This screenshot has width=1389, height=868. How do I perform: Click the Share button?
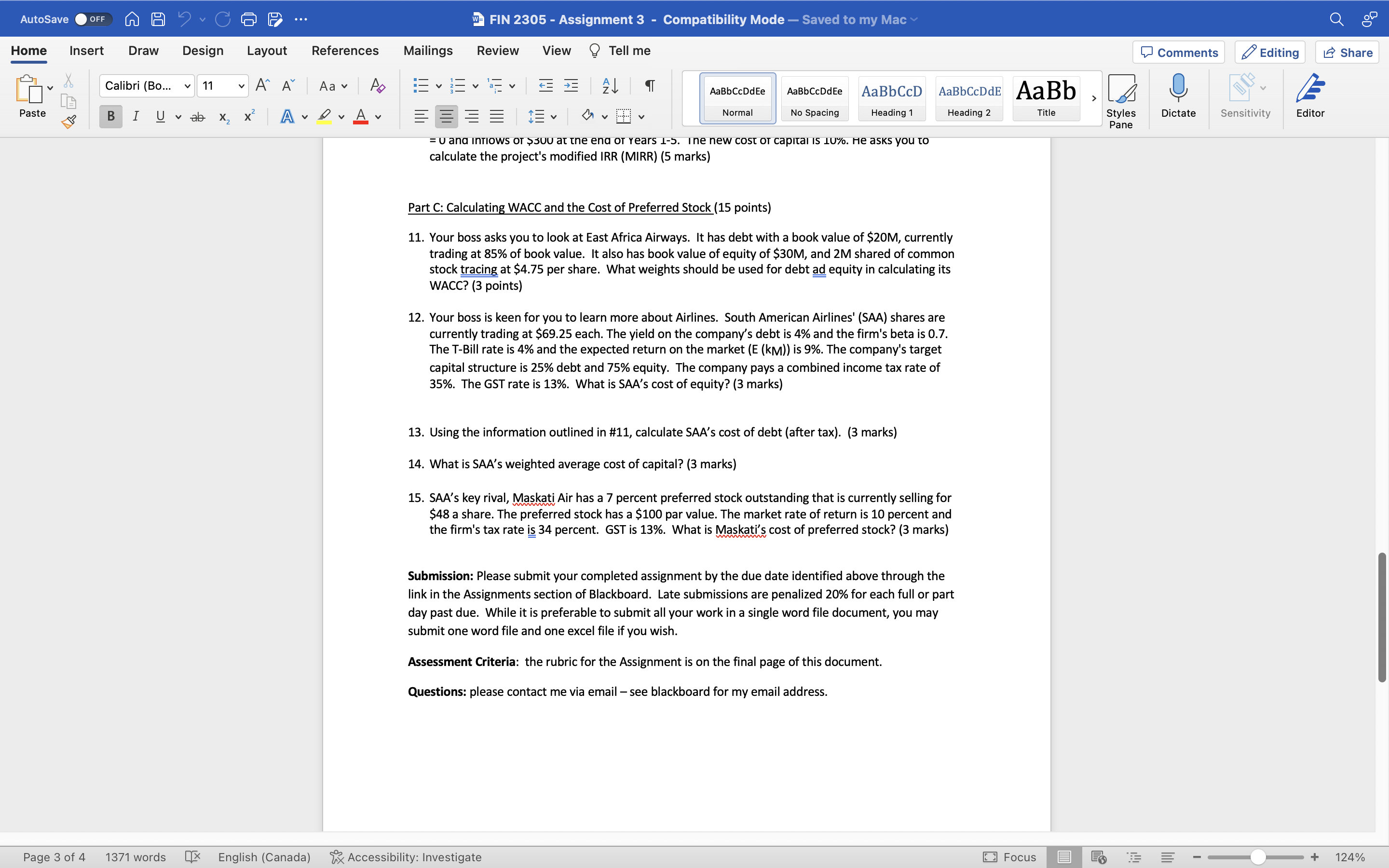(1347, 52)
